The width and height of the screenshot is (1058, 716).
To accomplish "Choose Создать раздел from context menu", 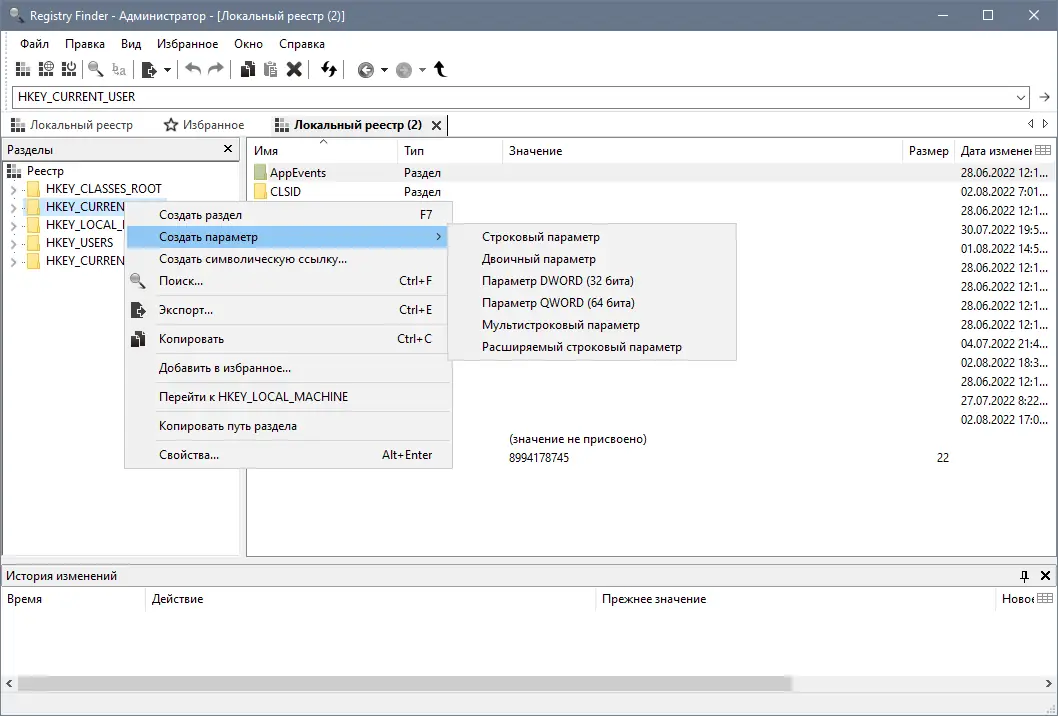I will [x=288, y=215].
